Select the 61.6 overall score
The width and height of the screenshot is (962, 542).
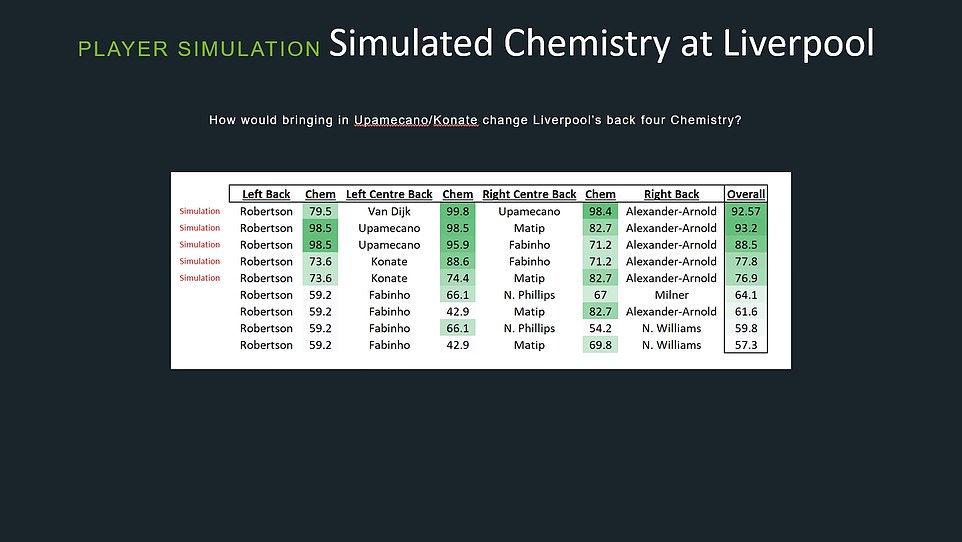(746, 311)
